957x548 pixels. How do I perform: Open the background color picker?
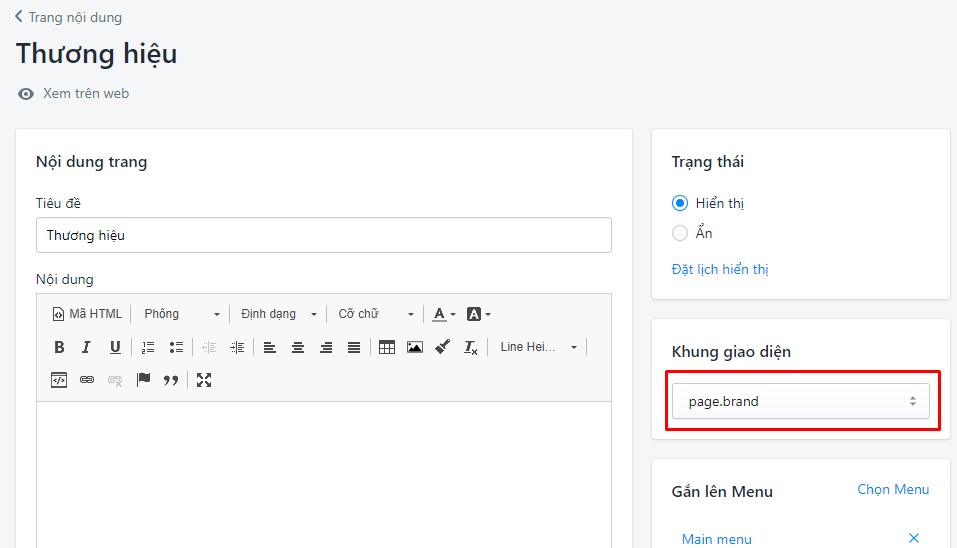click(478, 314)
